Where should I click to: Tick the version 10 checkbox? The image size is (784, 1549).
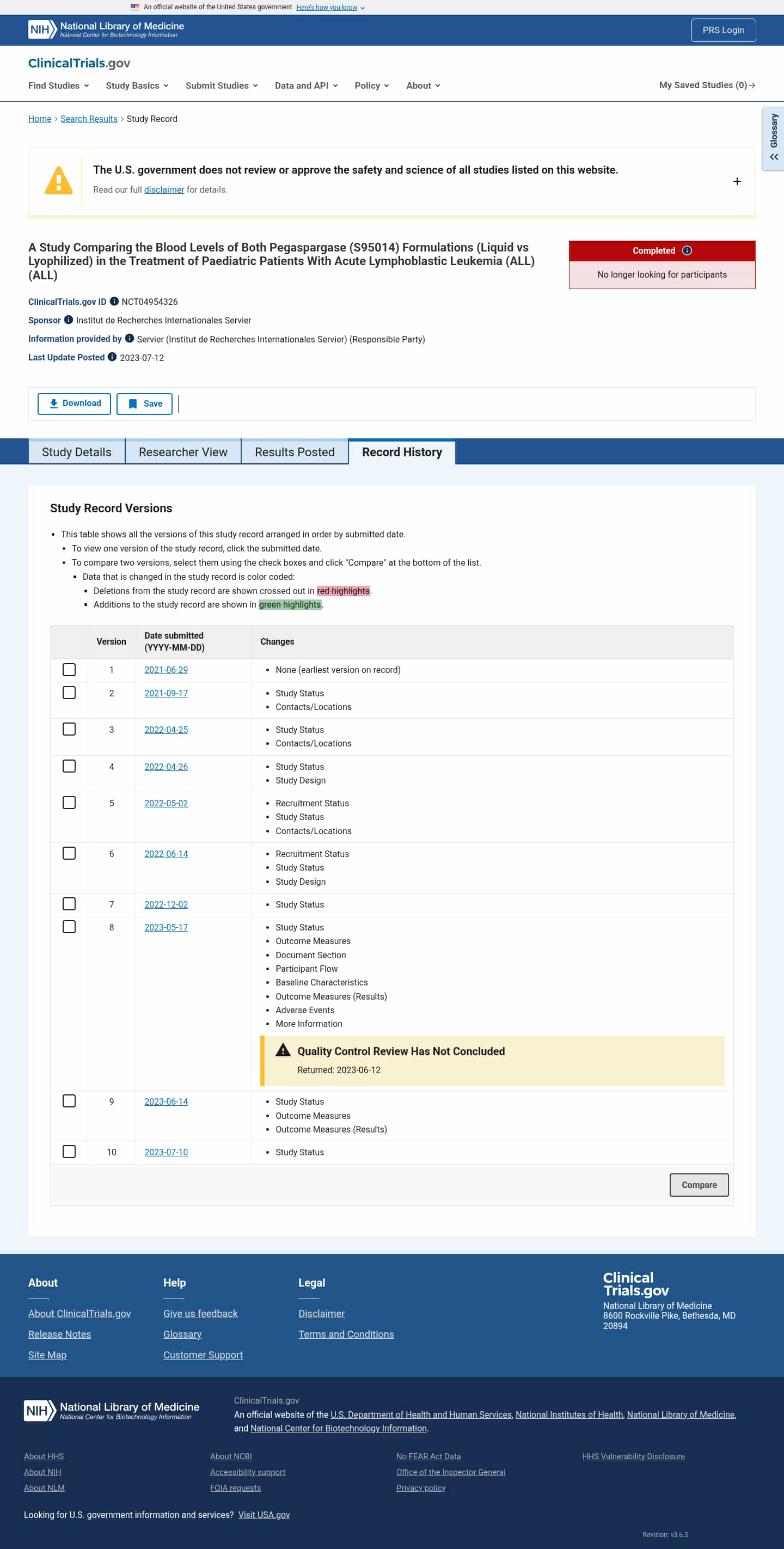point(69,1152)
